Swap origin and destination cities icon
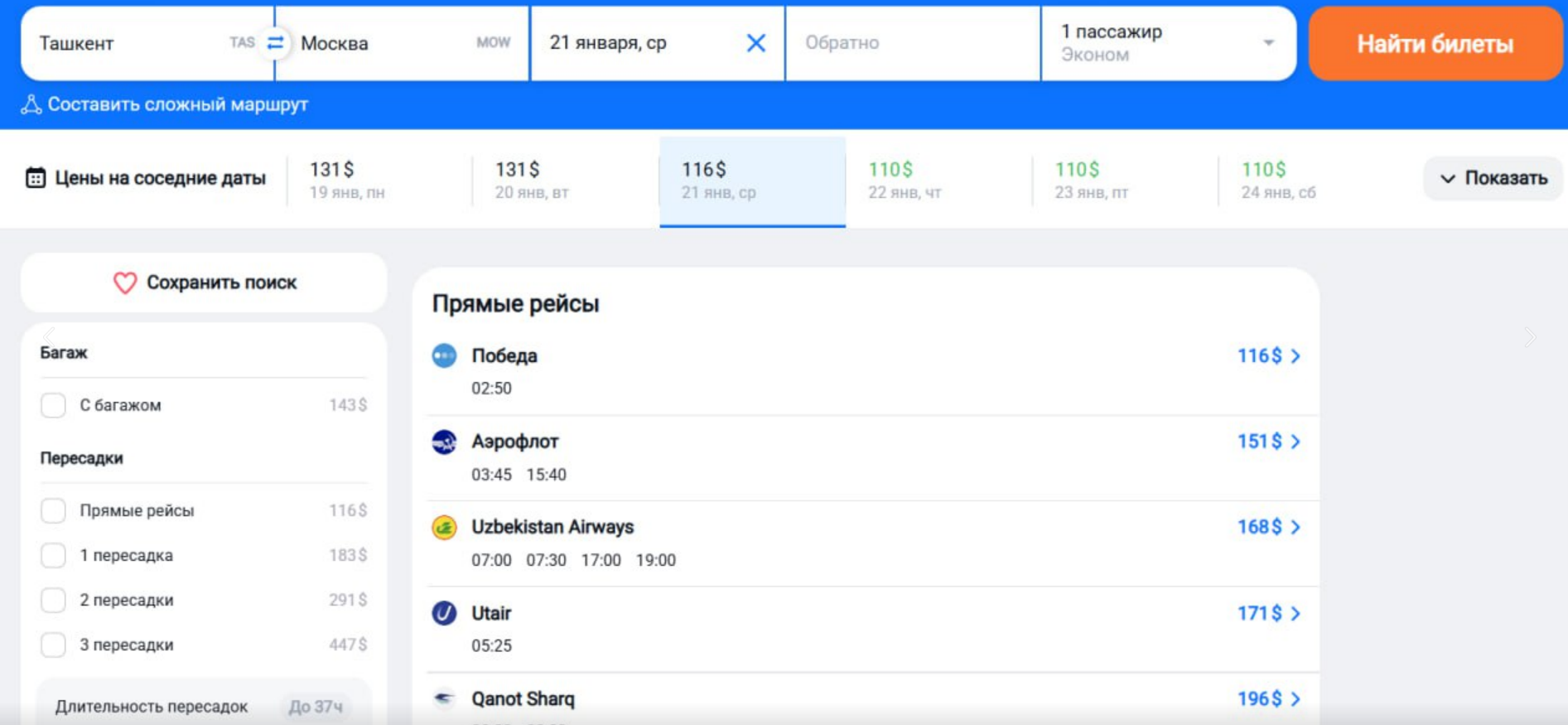This screenshot has width=1568, height=725. pyautogui.click(x=275, y=42)
